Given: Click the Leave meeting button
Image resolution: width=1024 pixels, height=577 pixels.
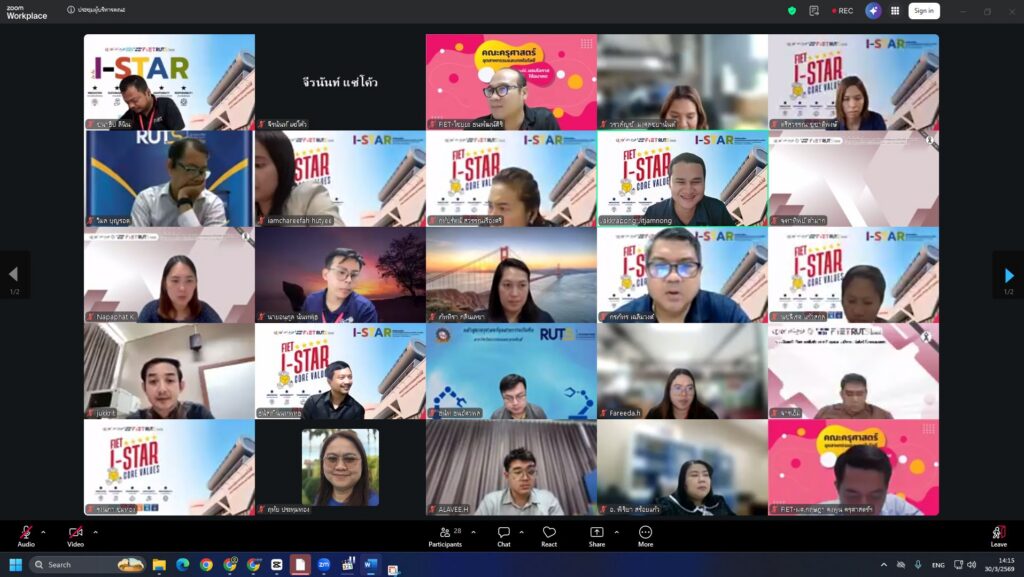Looking at the screenshot, I should pyautogui.click(x=998, y=536).
